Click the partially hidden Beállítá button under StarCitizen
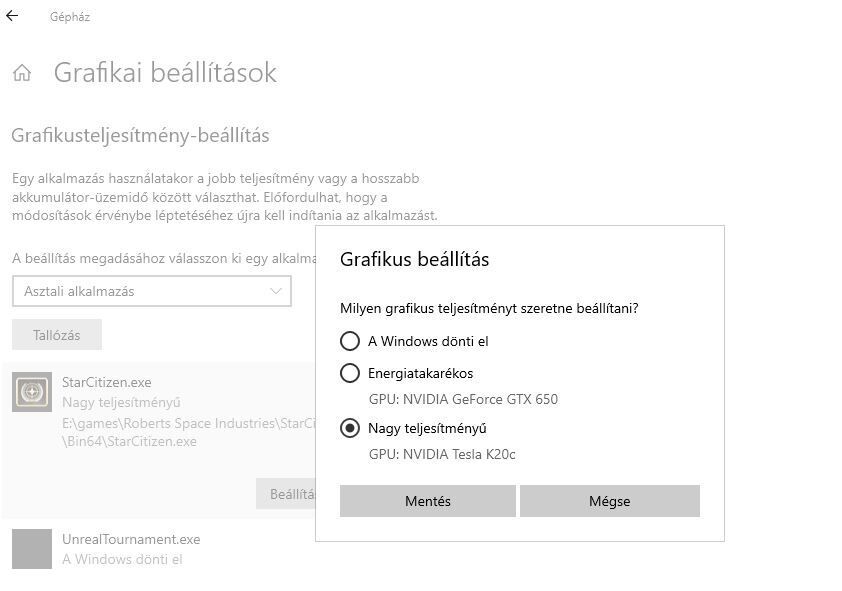 pos(286,494)
